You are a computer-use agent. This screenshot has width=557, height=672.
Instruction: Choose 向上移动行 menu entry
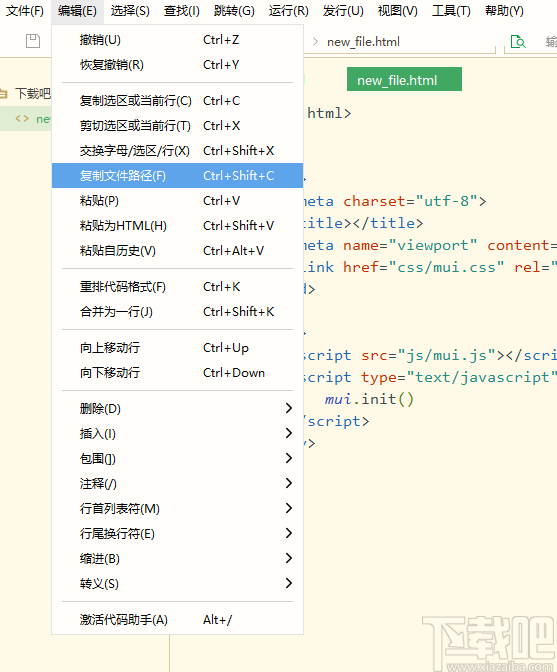tap(177, 348)
